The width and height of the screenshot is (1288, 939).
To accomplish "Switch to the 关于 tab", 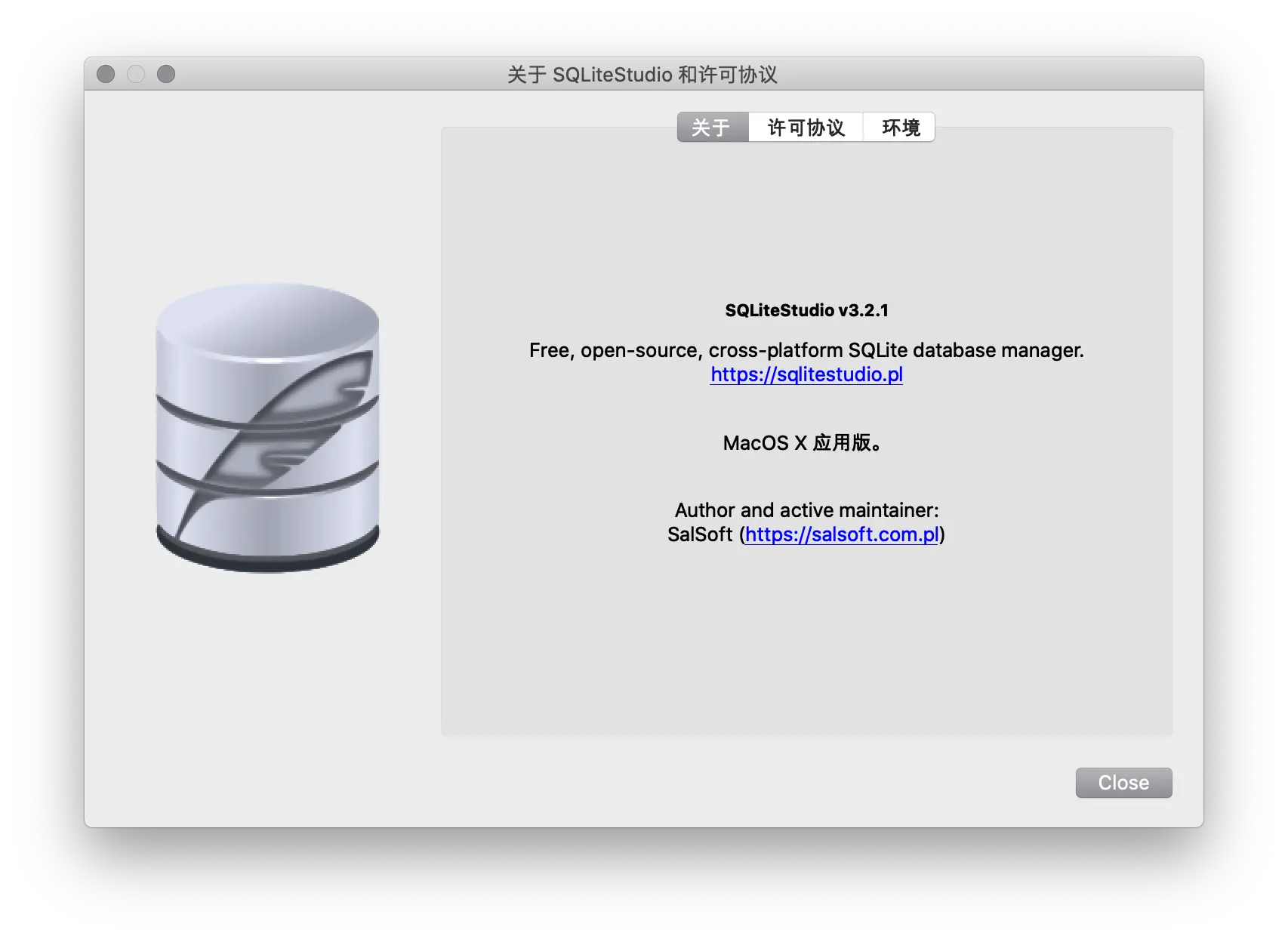I will [x=712, y=128].
